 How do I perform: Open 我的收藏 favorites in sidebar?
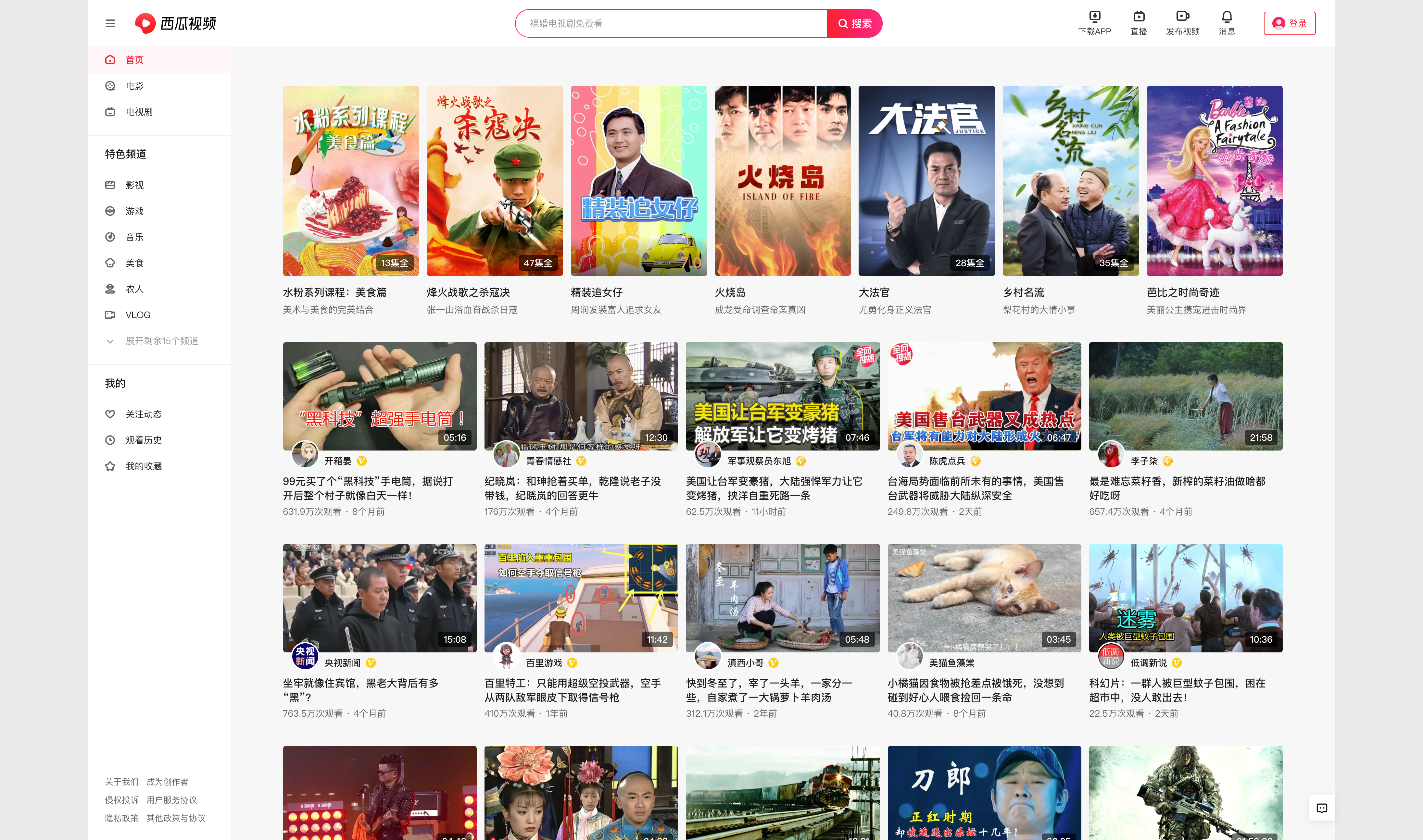(143, 466)
